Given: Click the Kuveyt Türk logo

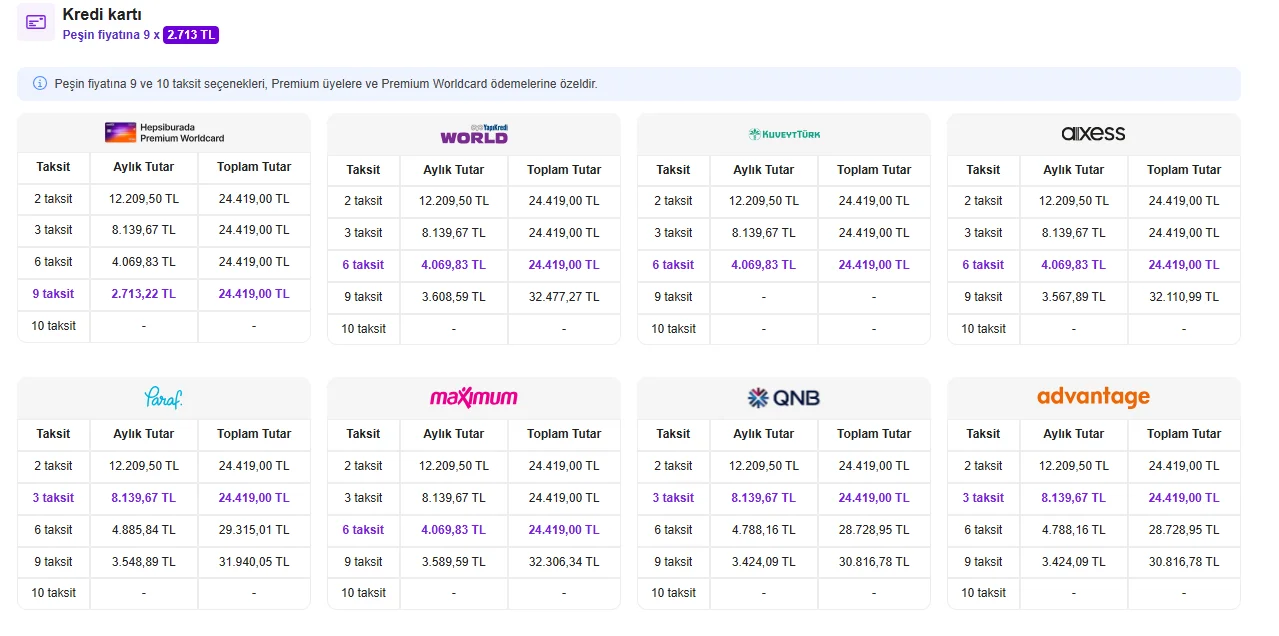Looking at the screenshot, I should tap(784, 134).
